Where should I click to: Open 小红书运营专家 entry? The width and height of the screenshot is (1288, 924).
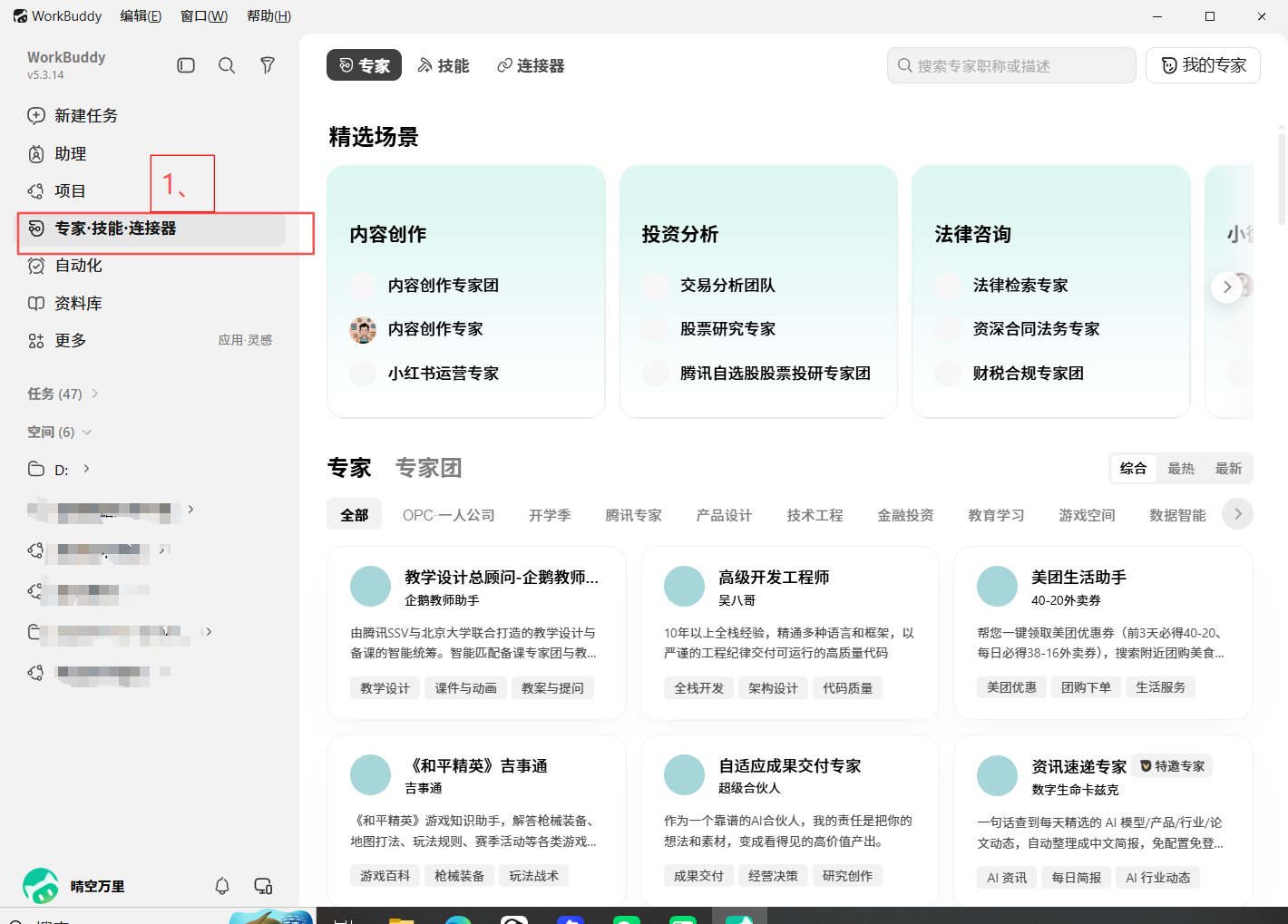(443, 374)
